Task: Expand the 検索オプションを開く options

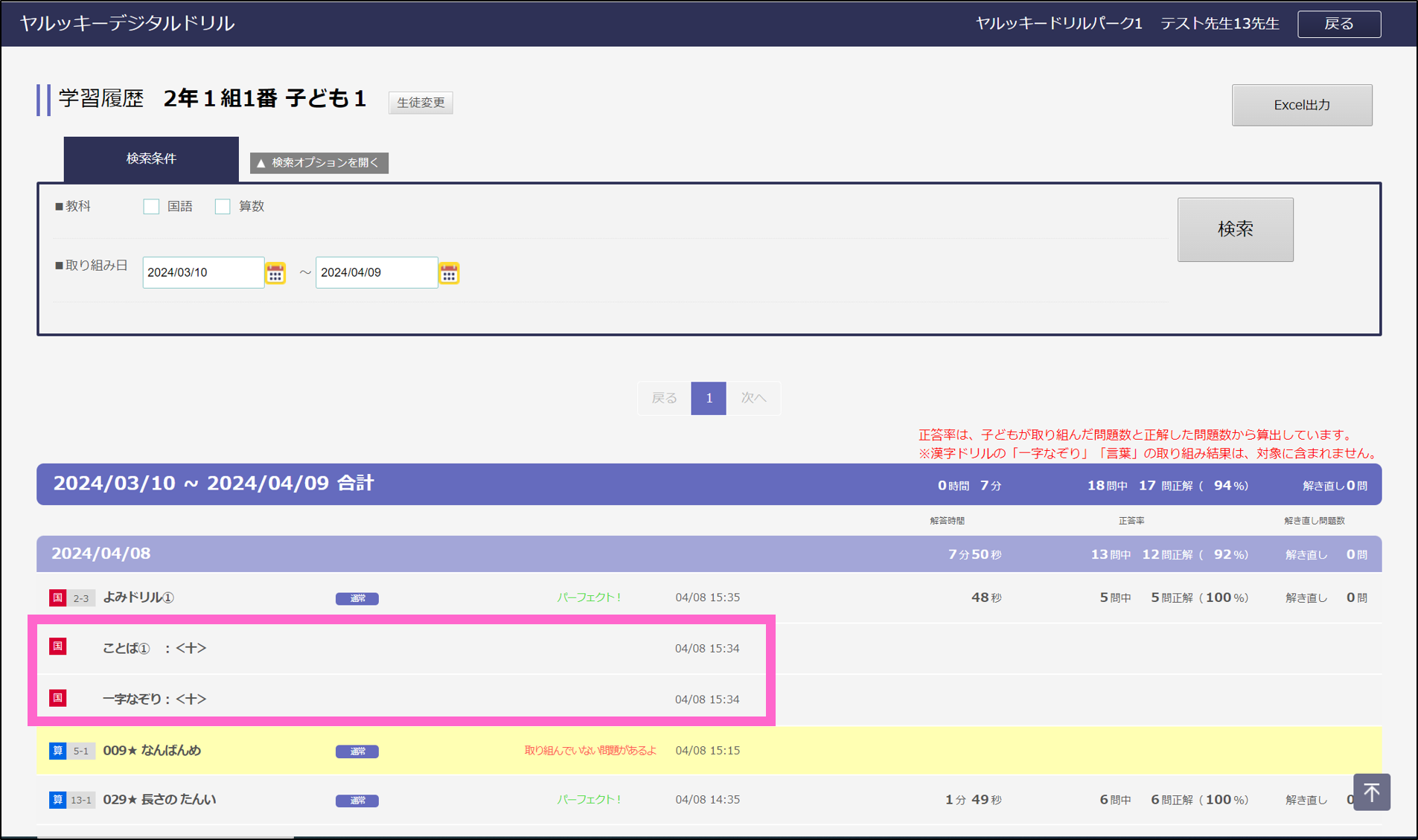Action: click(319, 163)
